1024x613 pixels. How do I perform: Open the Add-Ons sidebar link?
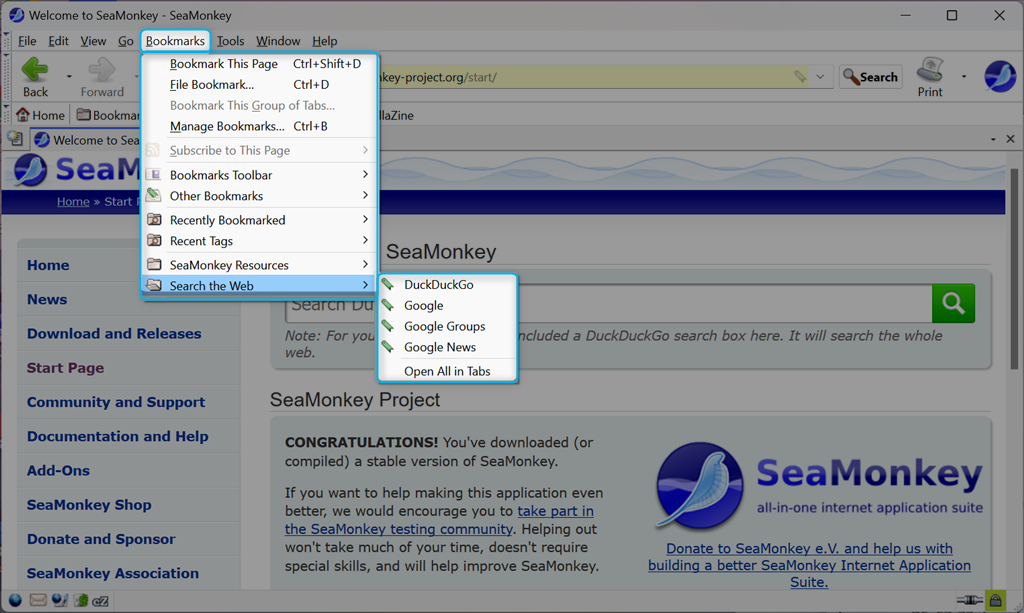coord(58,471)
